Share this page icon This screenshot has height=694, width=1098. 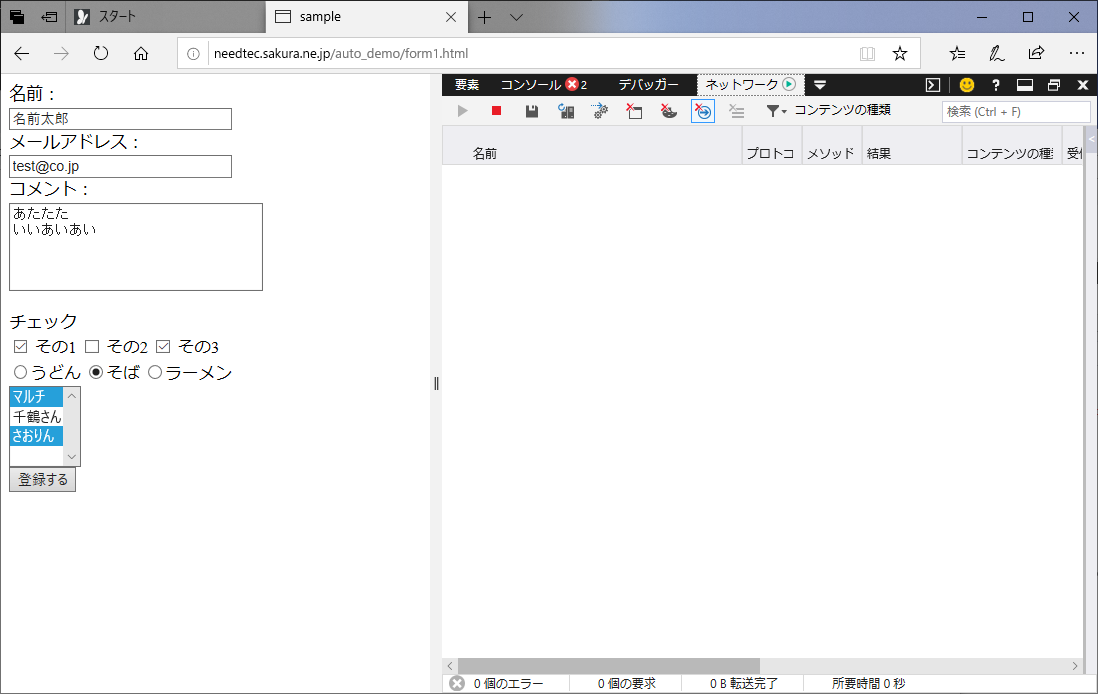pyautogui.click(x=1036, y=53)
